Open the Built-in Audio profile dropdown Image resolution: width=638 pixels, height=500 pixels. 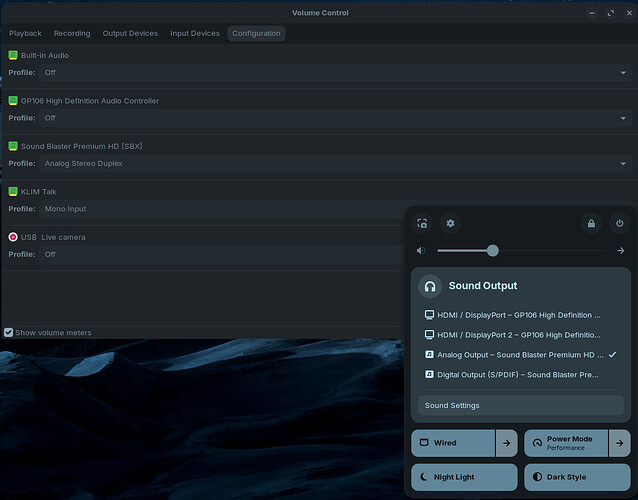tap(335, 73)
